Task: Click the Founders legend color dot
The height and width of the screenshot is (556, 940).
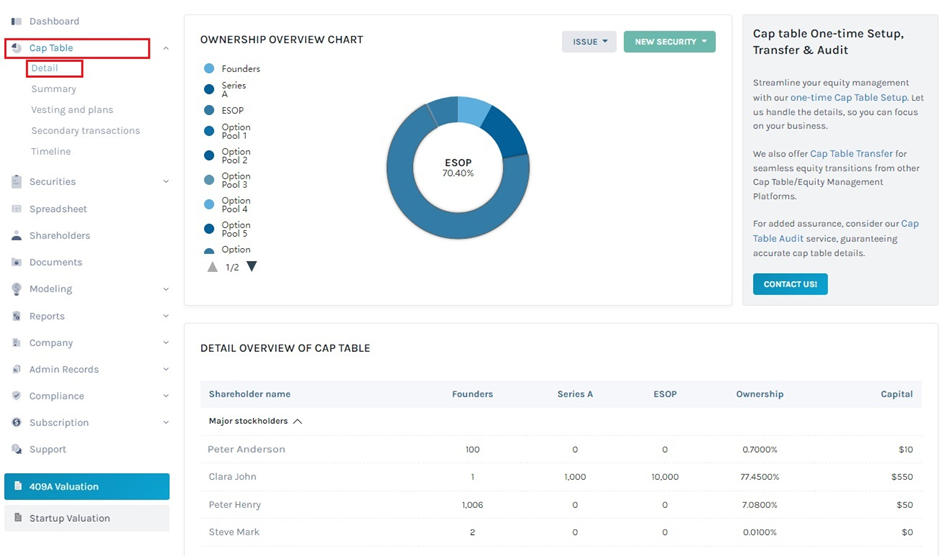Action: point(209,68)
